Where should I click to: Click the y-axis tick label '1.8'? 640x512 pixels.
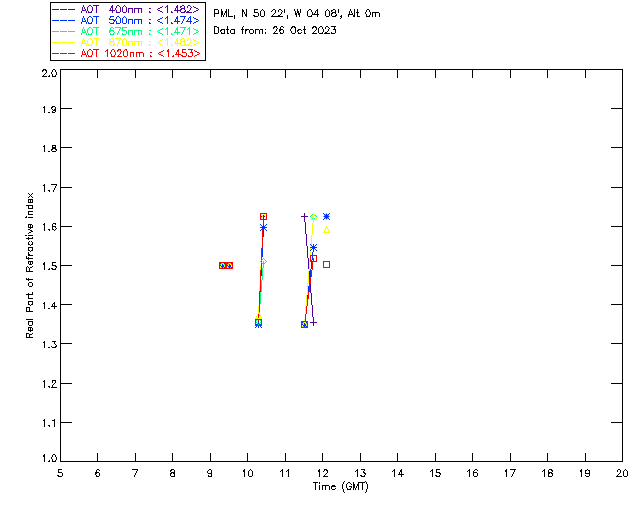[49, 148]
